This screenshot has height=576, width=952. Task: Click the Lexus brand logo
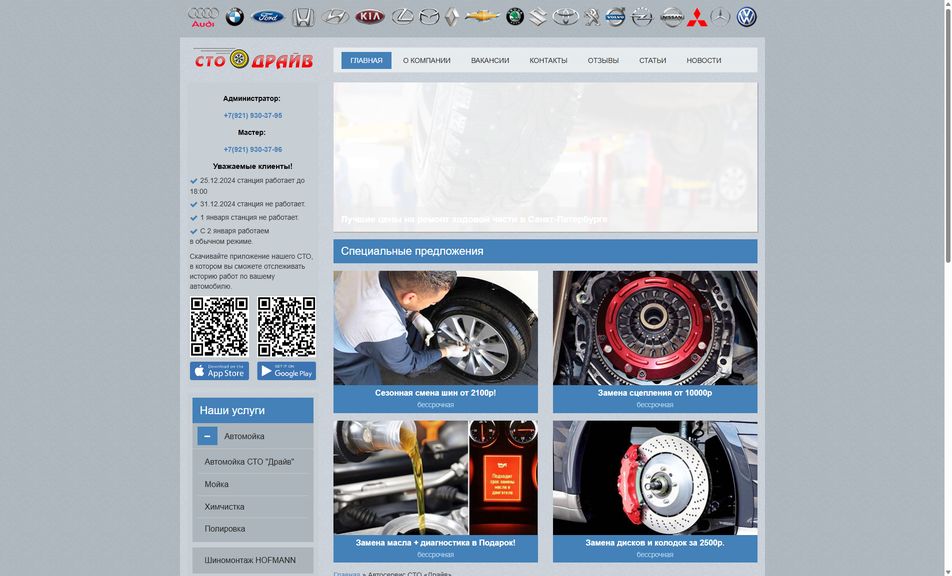coord(402,16)
